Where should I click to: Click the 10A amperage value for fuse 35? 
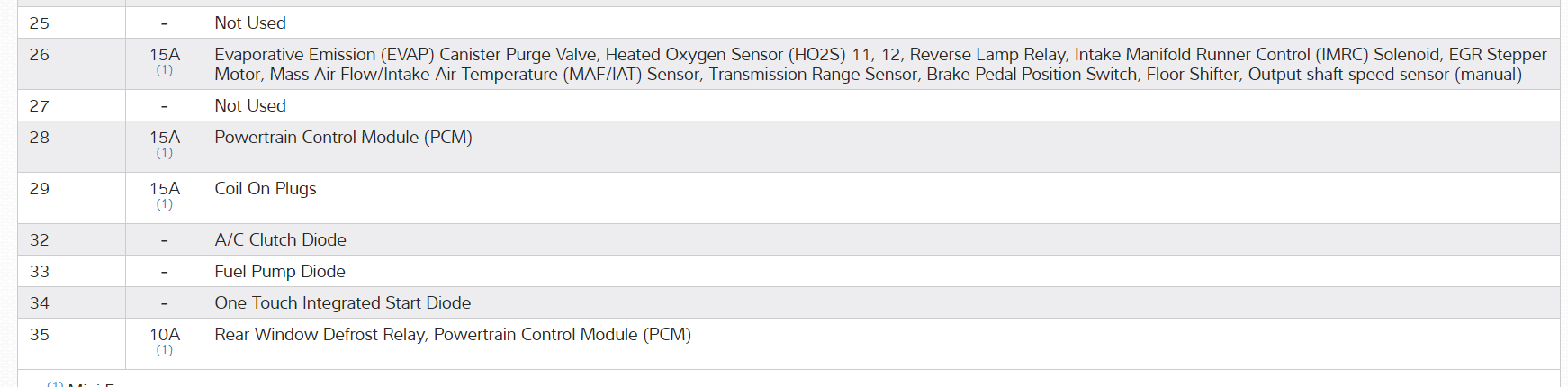(164, 334)
